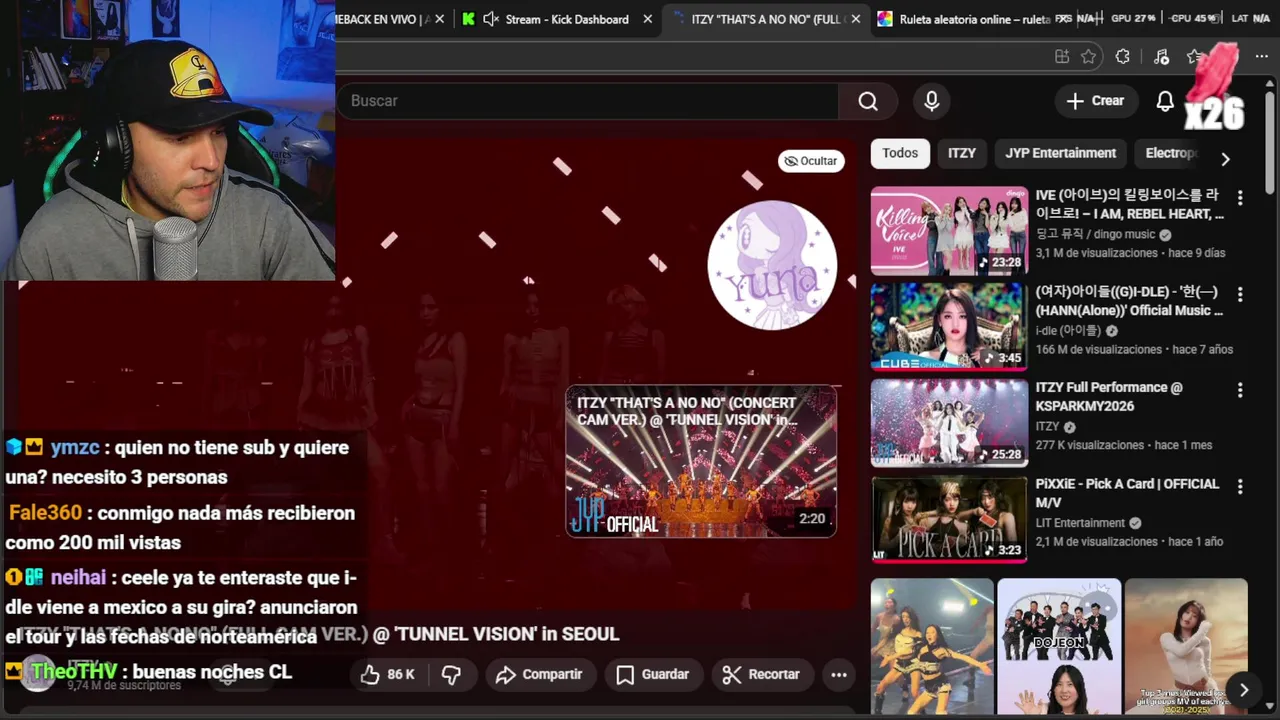Open i-dle (아이들) channel link

[x=1069, y=330]
